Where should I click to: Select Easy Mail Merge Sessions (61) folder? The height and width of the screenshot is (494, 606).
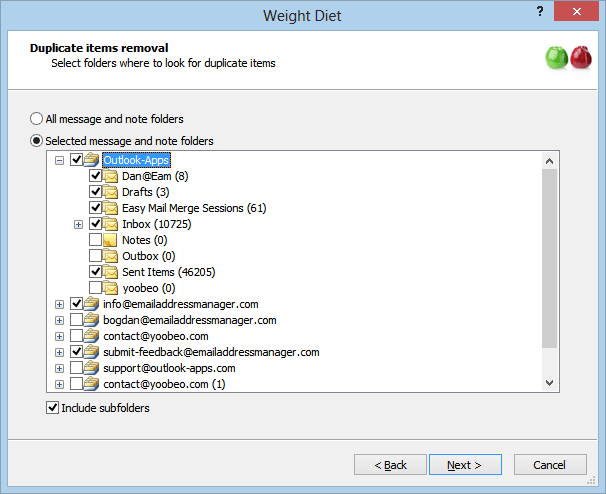pyautogui.click(x=193, y=208)
